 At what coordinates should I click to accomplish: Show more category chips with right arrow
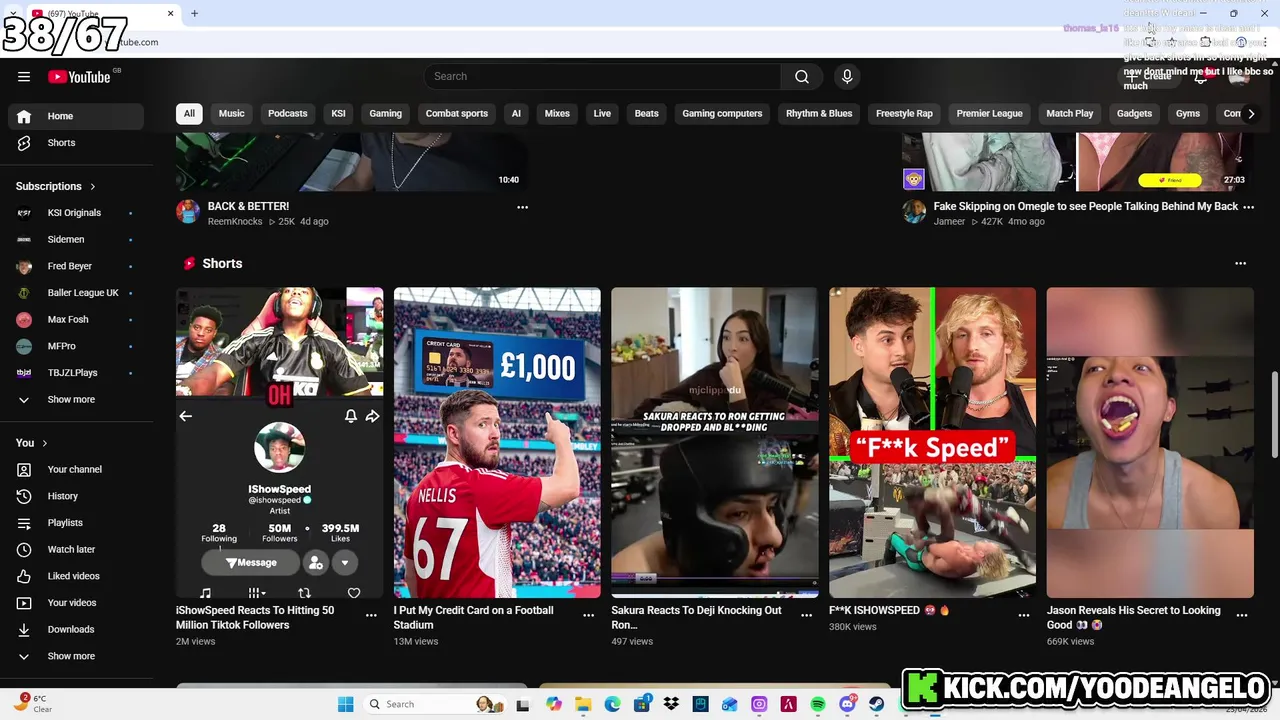[1251, 114]
